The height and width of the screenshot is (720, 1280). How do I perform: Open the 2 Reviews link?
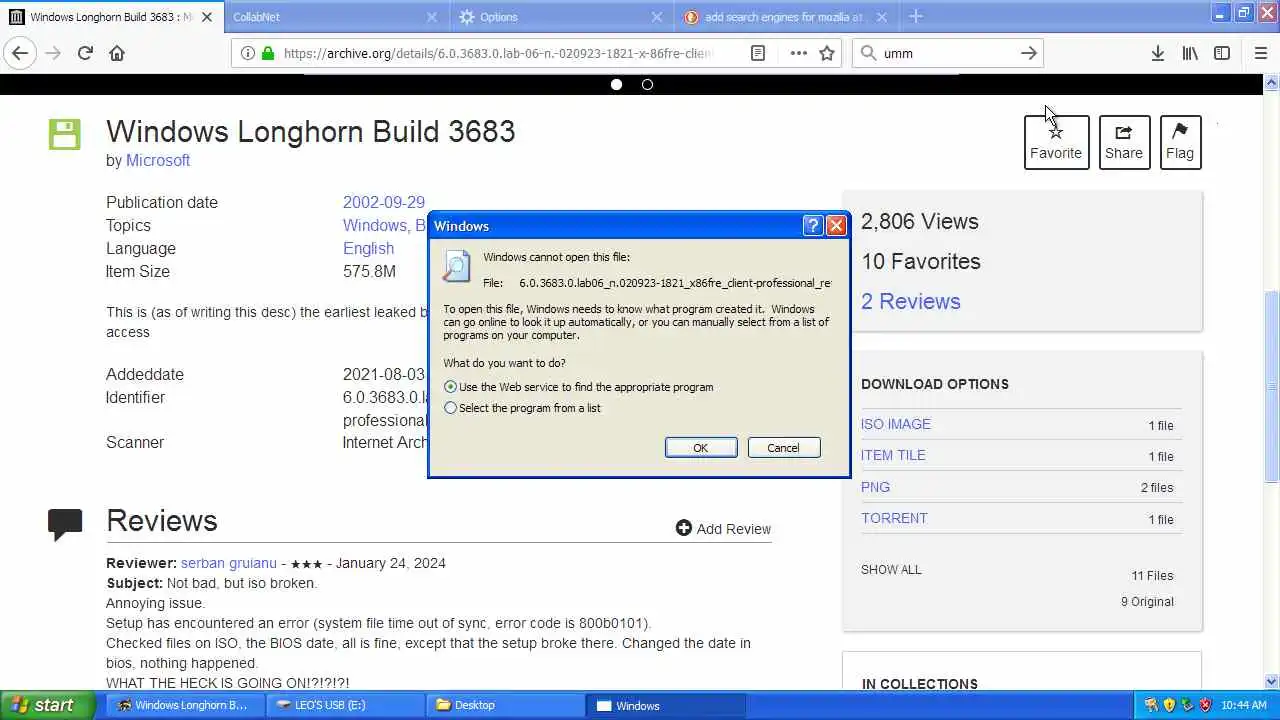click(x=911, y=301)
